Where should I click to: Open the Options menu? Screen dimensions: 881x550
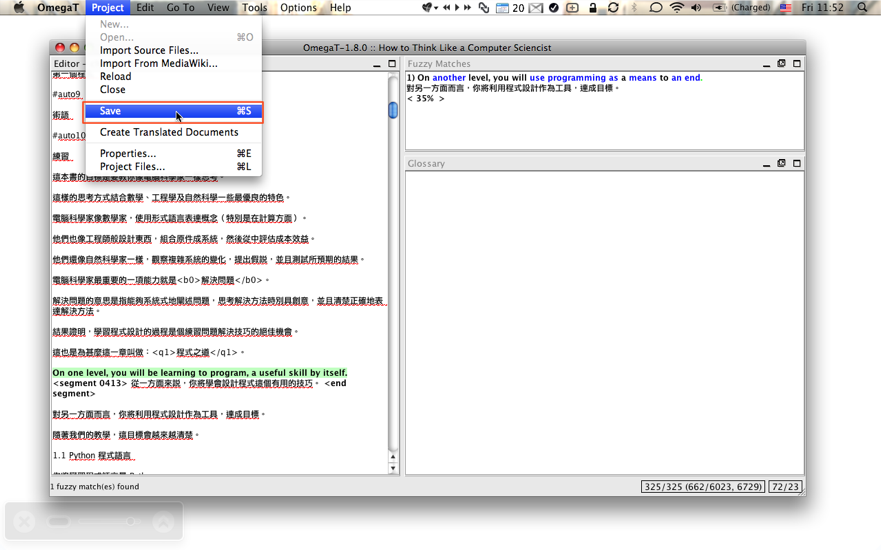[x=298, y=7]
